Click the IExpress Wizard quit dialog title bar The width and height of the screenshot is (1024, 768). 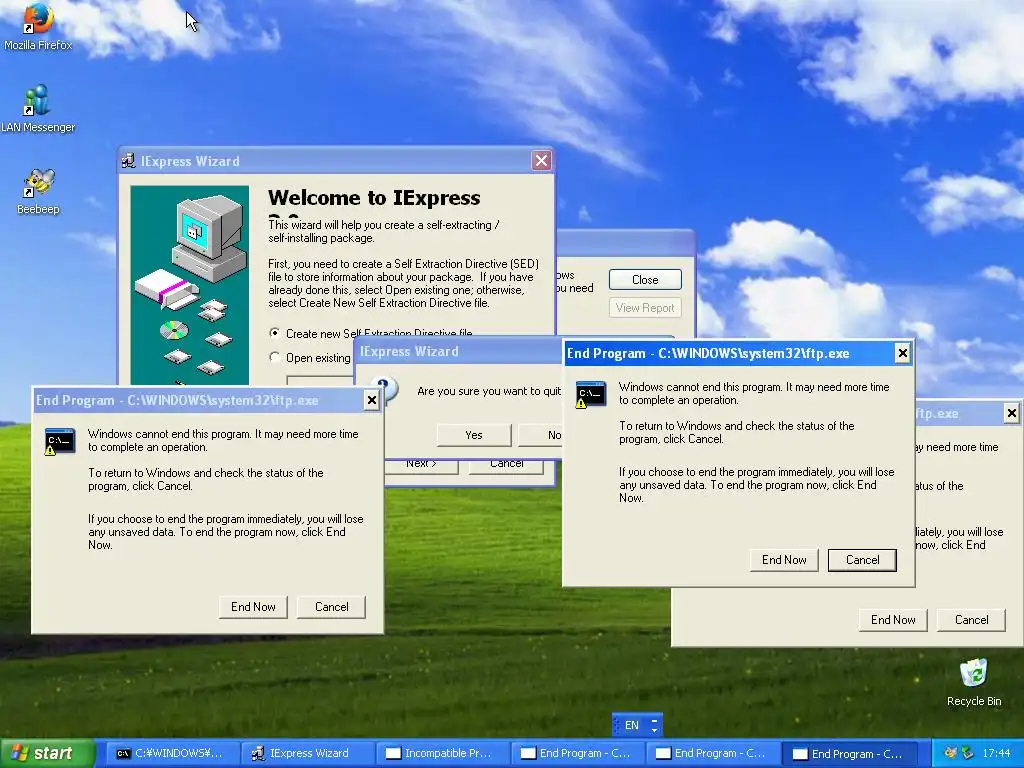tap(458, 351)
